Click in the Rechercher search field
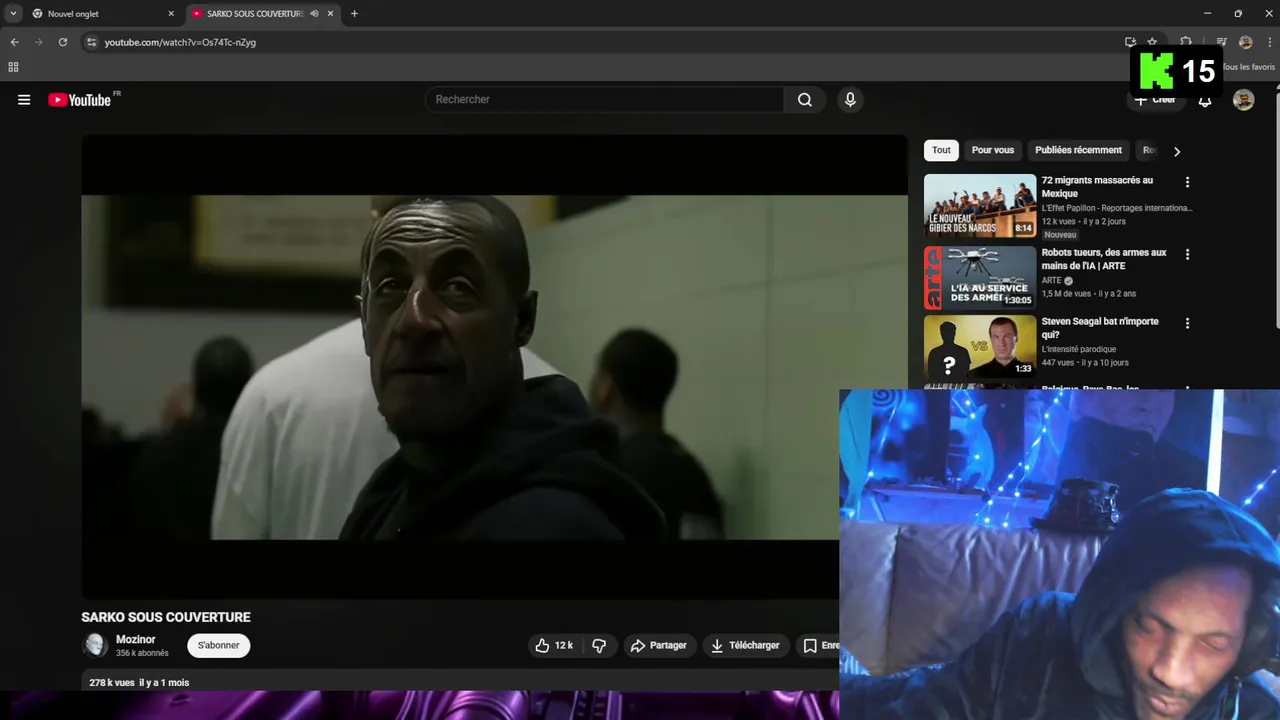This screenshot has height=720, width=1280. point(605,100)
